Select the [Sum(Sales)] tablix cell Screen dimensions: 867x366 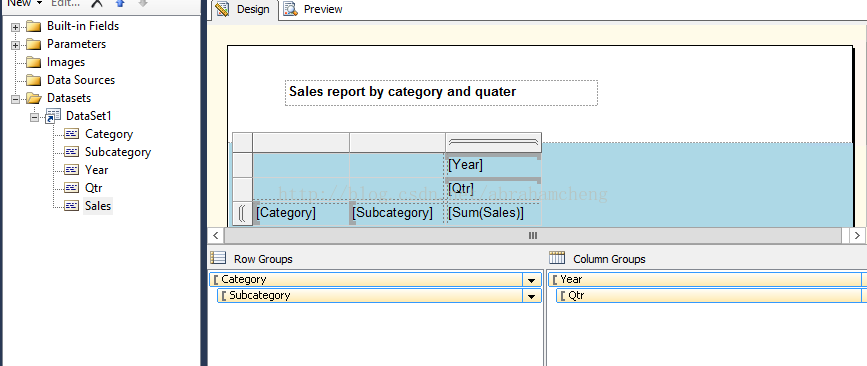point(493,213)
